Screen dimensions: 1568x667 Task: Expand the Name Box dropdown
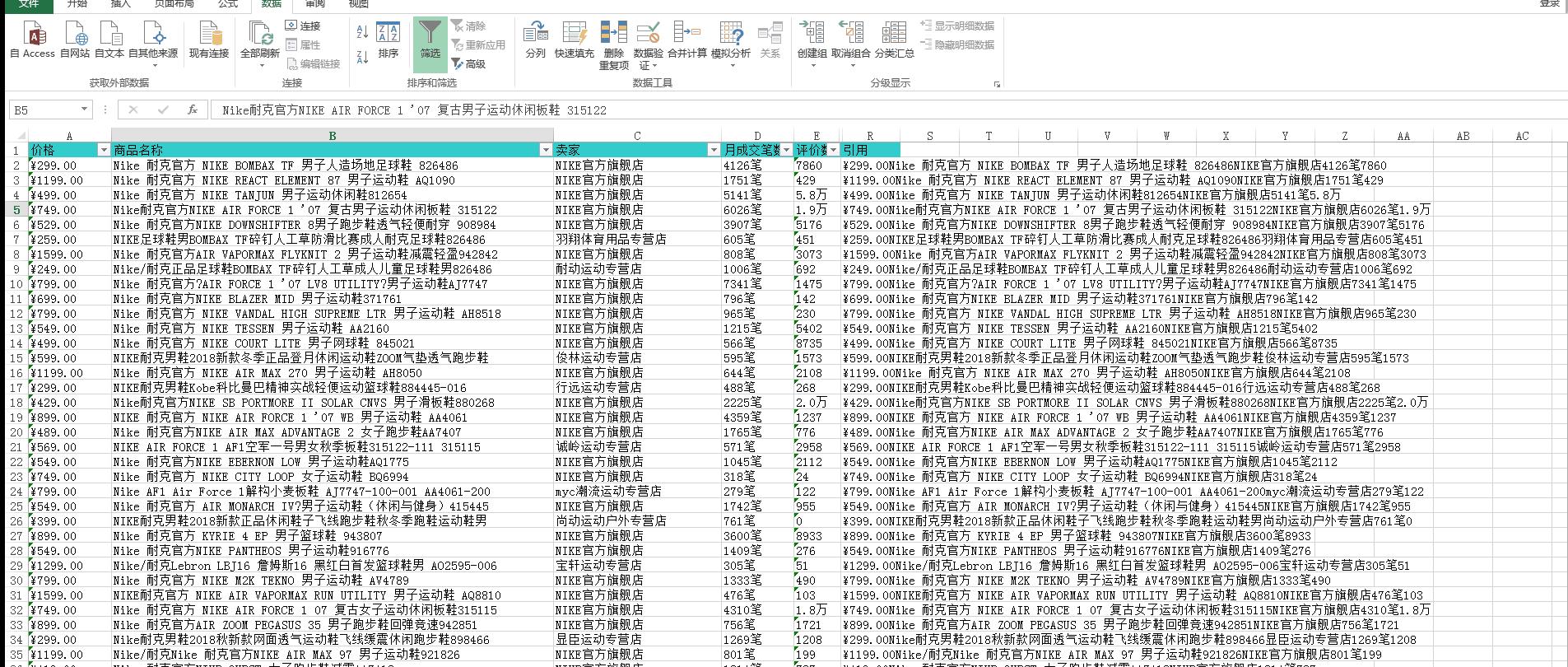click(x=84, y=110)
